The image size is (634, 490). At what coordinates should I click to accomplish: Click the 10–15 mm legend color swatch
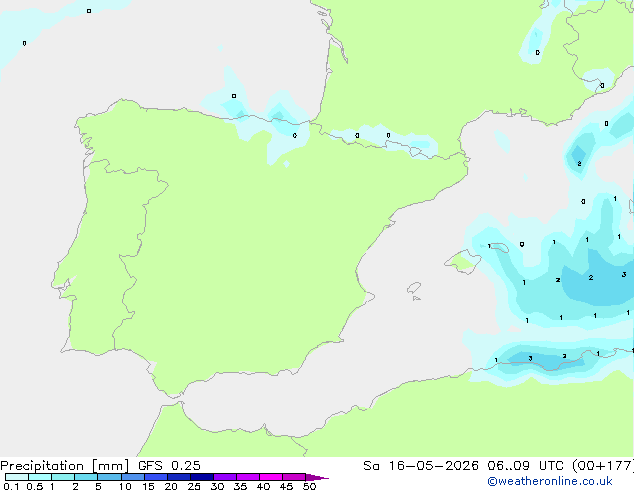pos(133,477)
